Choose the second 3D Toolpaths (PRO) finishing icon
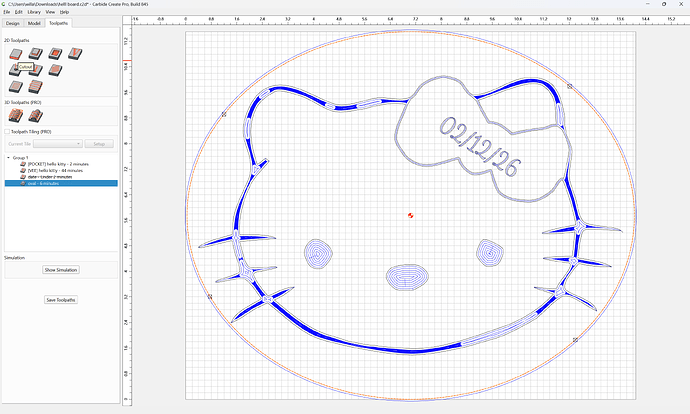The width and height of the screenshot is (690, 414). (x=36, y=116)
